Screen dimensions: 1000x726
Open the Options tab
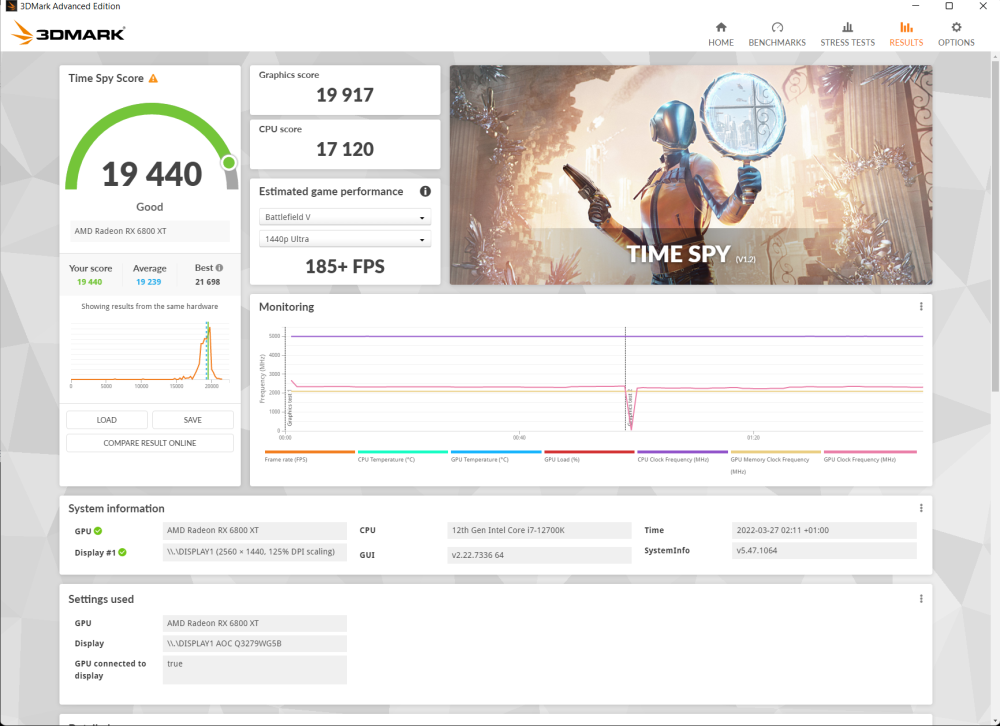[955, 34]
